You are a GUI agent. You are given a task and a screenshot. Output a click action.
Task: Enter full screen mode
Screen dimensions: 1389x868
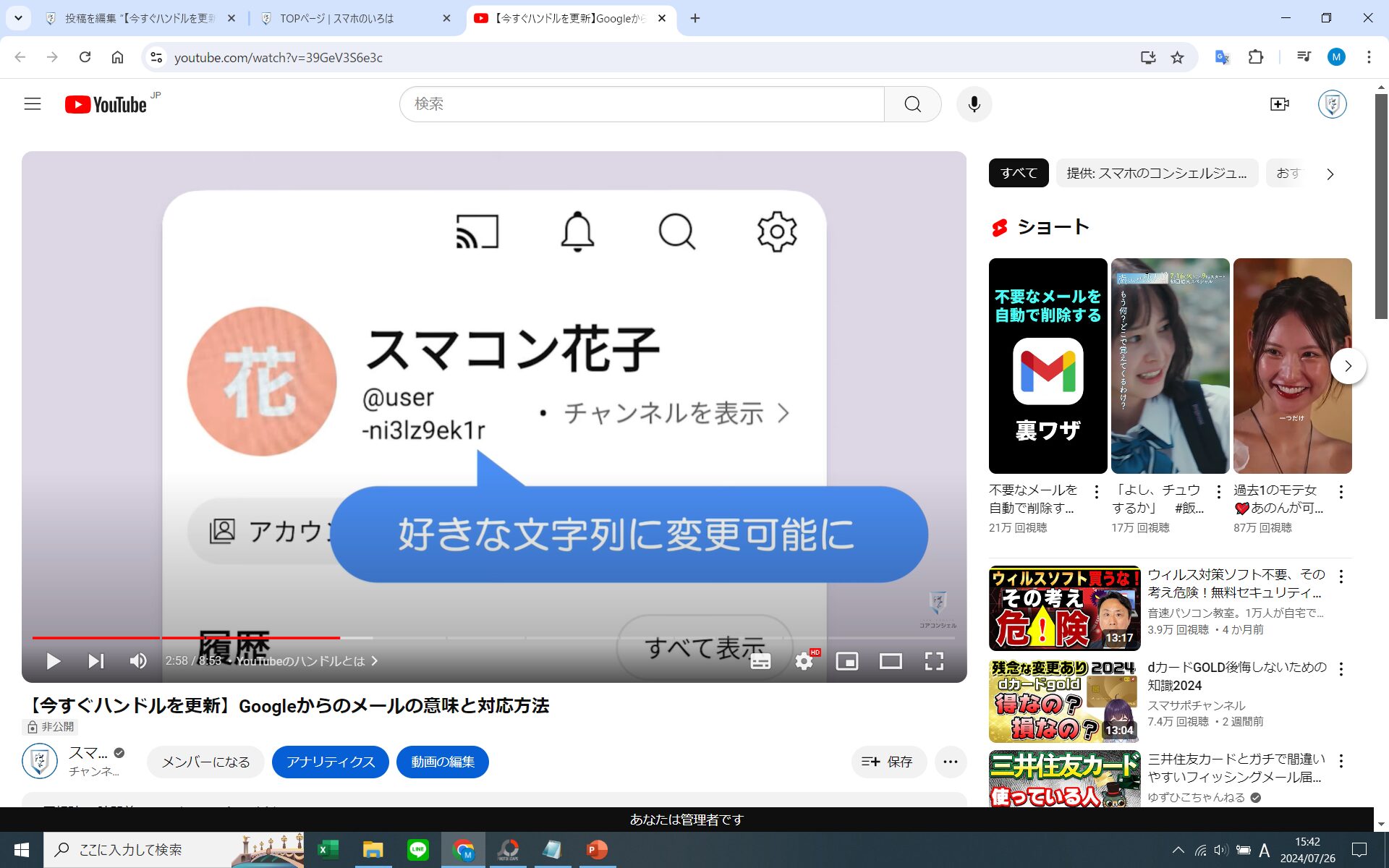pos(934,661)
